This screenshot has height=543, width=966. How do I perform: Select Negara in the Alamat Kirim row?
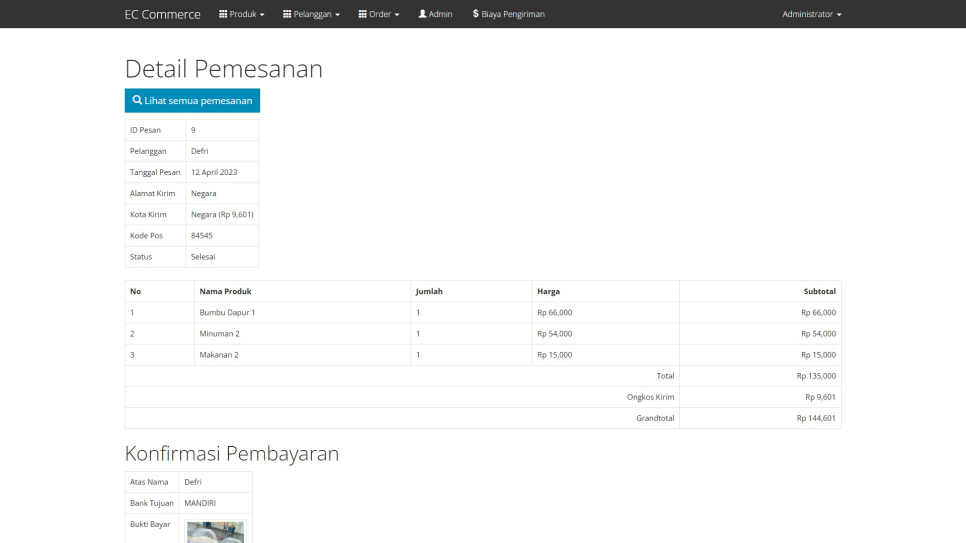pyautogui.click(x=203, y=194)
